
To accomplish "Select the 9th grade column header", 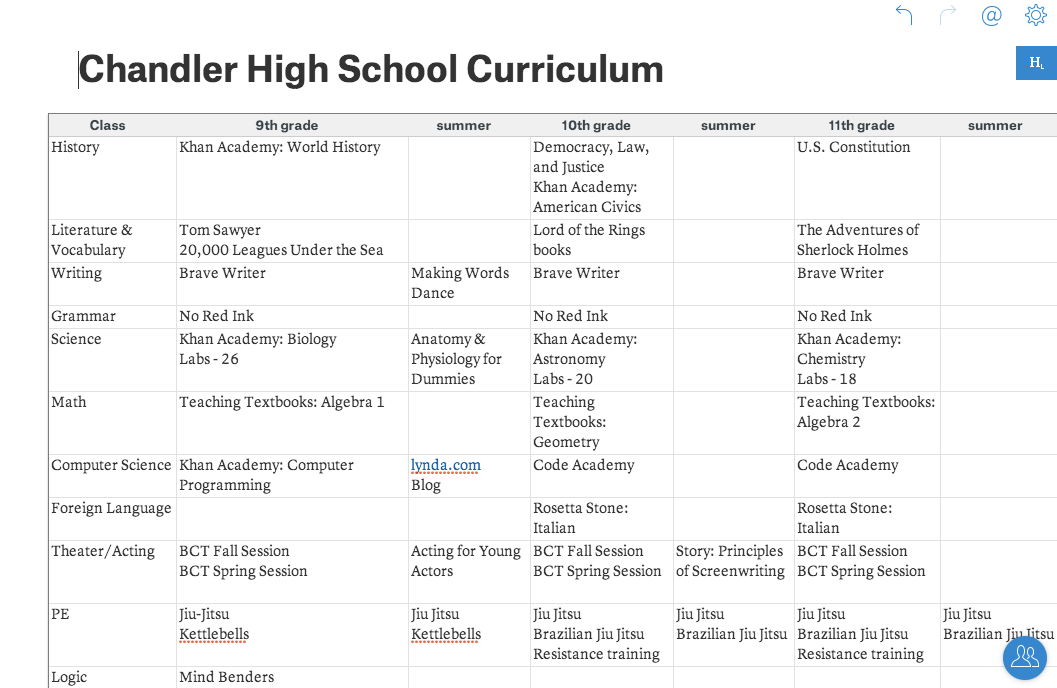I will (x=287, y=125).
